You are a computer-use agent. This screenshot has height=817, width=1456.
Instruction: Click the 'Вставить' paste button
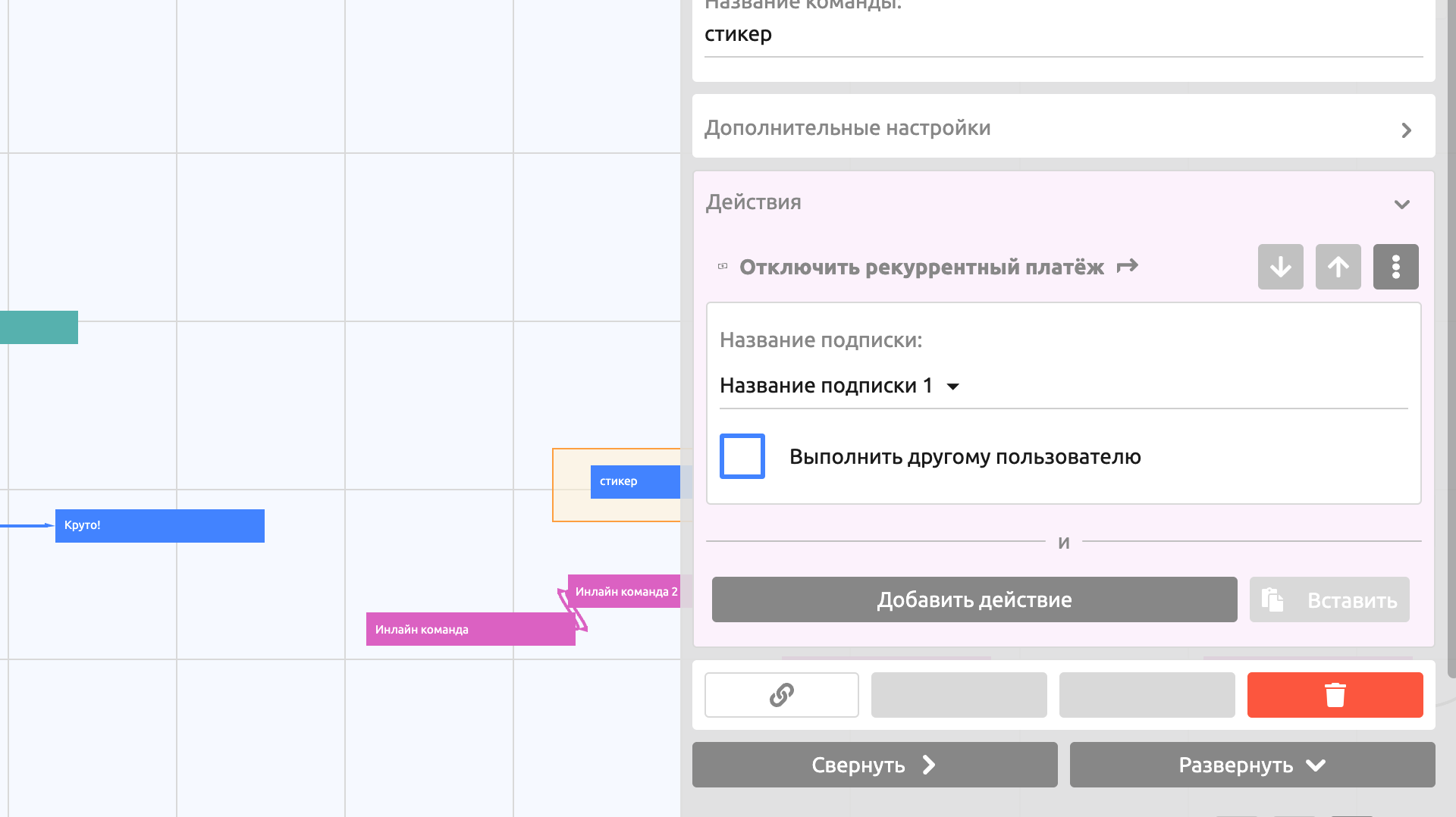[x=1329, y=599]
